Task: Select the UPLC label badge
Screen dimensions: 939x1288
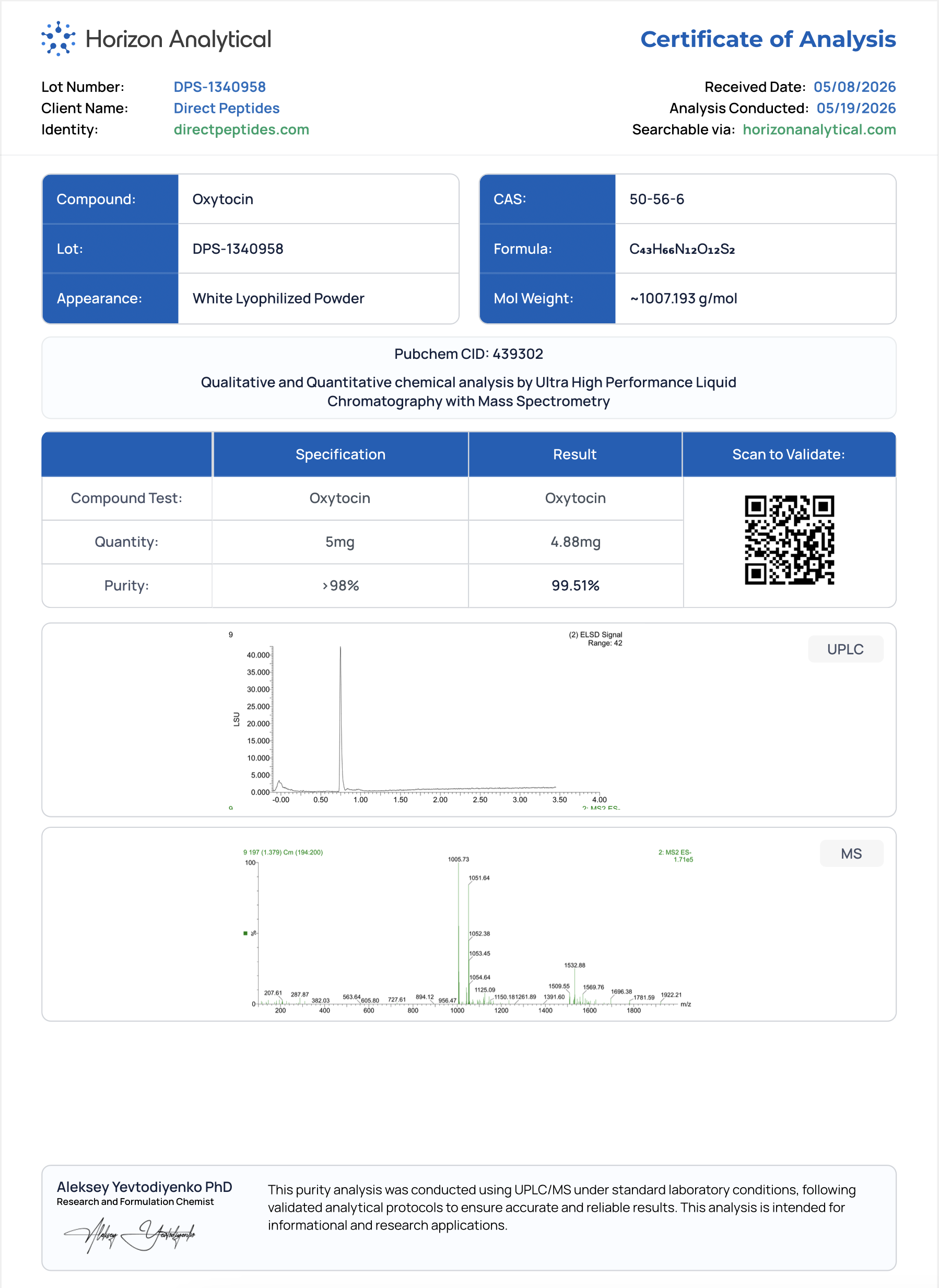Action: pyautogui.click(x=845, y=649)
